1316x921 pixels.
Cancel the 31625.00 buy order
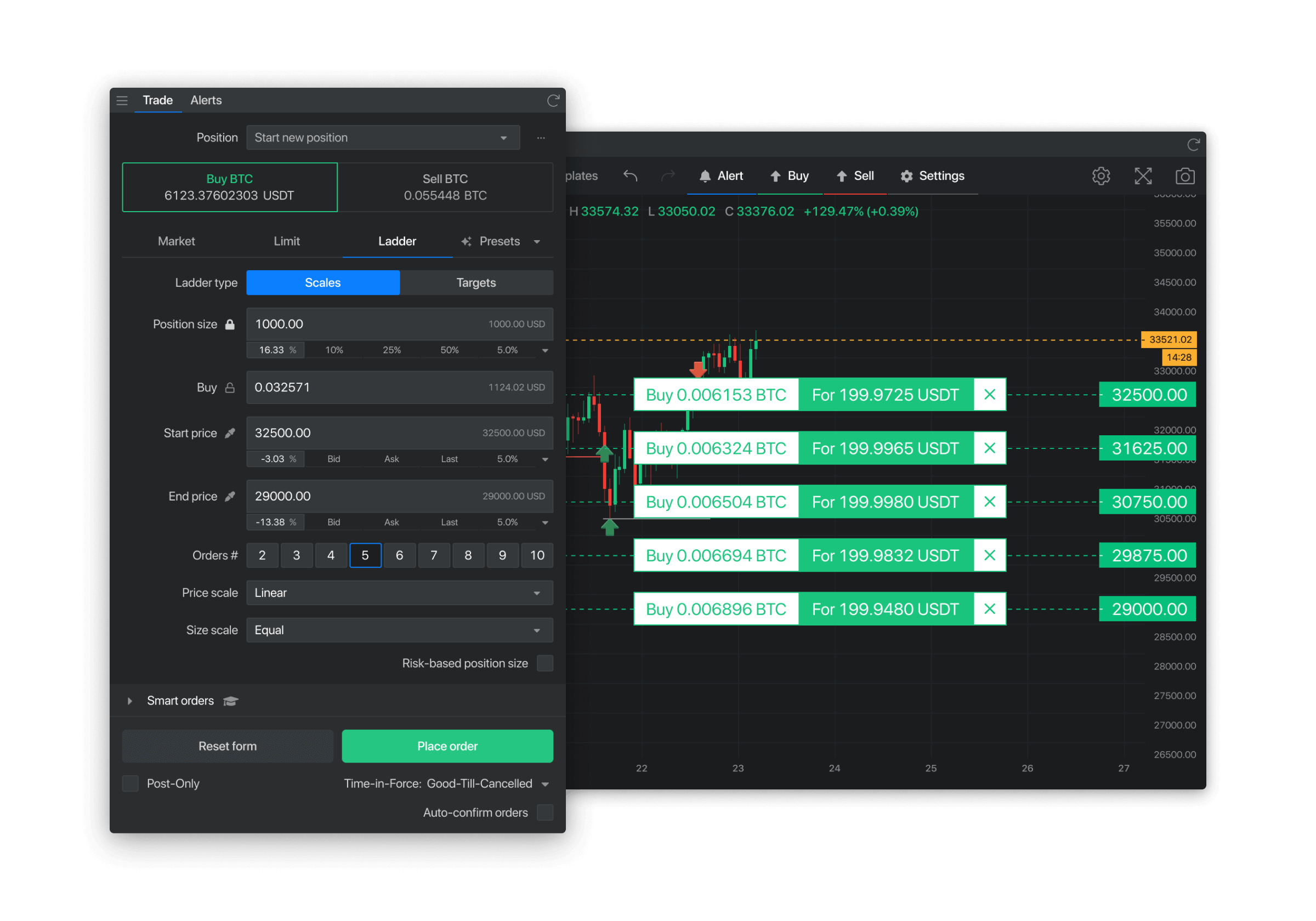click(x=989, y=448)
